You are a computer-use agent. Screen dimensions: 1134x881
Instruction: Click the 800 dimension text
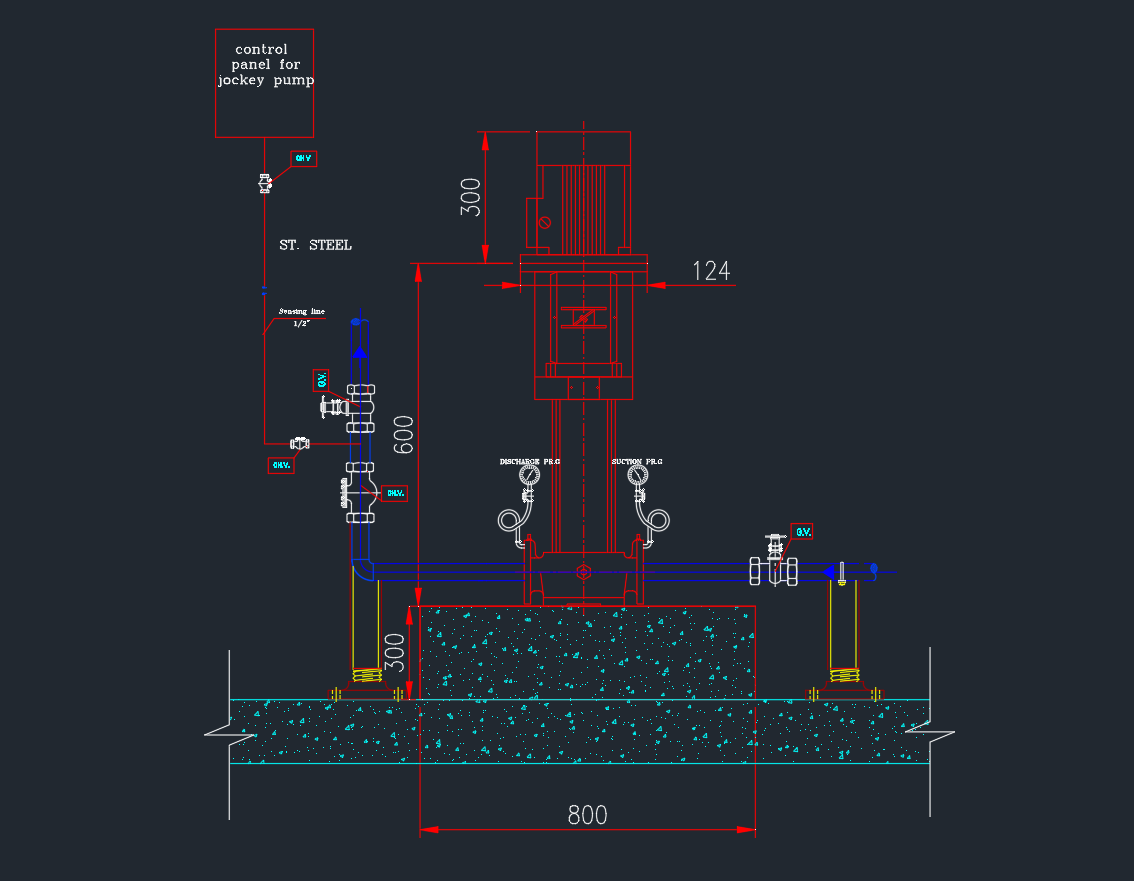(587, 815)
